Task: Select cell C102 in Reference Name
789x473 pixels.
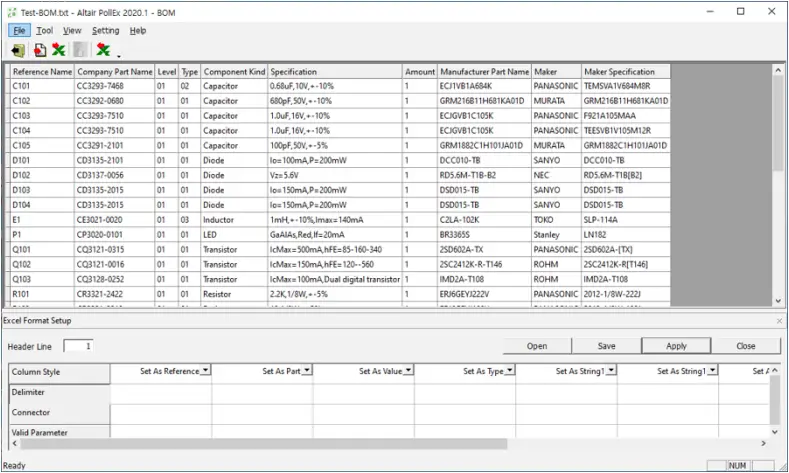Action: coord(42,101)
